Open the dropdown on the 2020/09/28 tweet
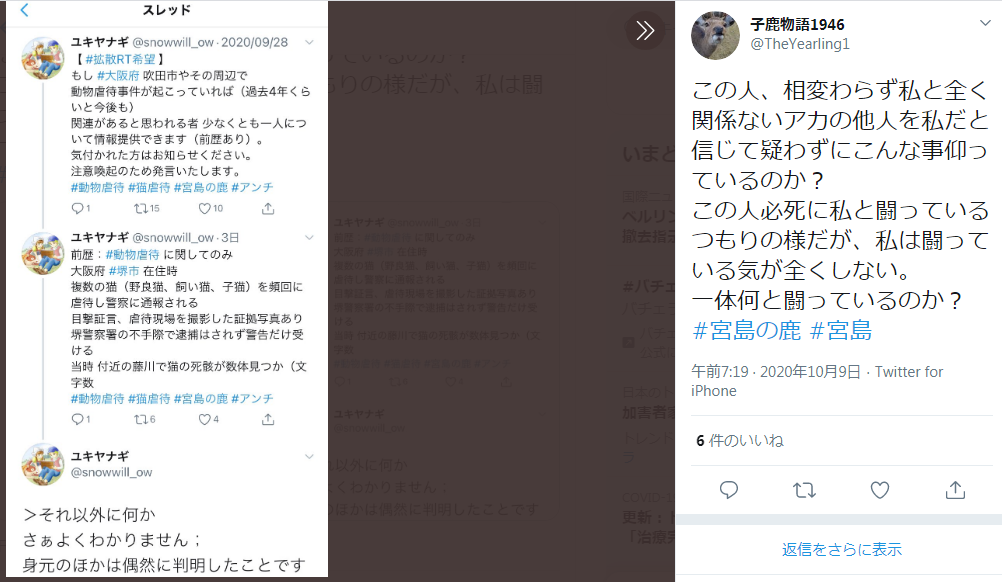The image size is (1002, 582). [309, 42]
